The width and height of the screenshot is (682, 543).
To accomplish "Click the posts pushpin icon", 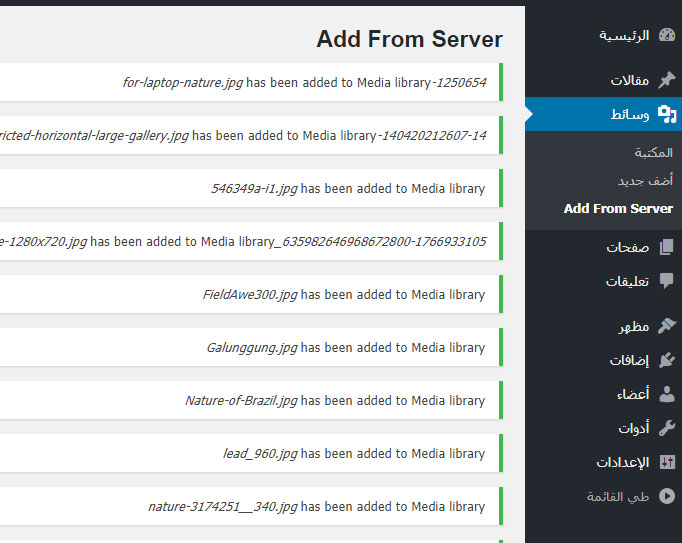I will [x=667, y=80].
